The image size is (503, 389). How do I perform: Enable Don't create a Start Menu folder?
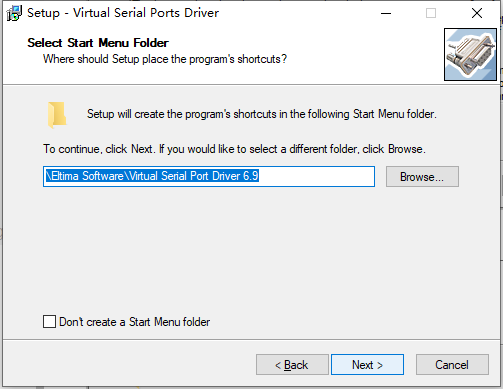click(49, 322)
